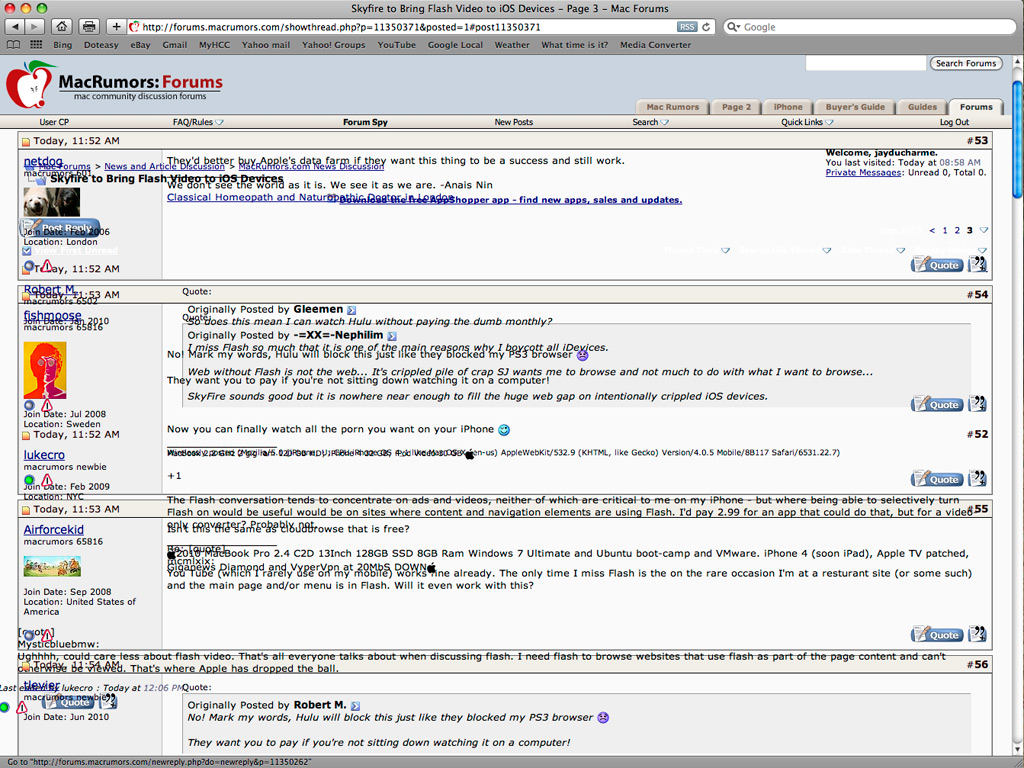Reload the page using the circular arrow
1024x768 pixels.
[x=706, y=27]
